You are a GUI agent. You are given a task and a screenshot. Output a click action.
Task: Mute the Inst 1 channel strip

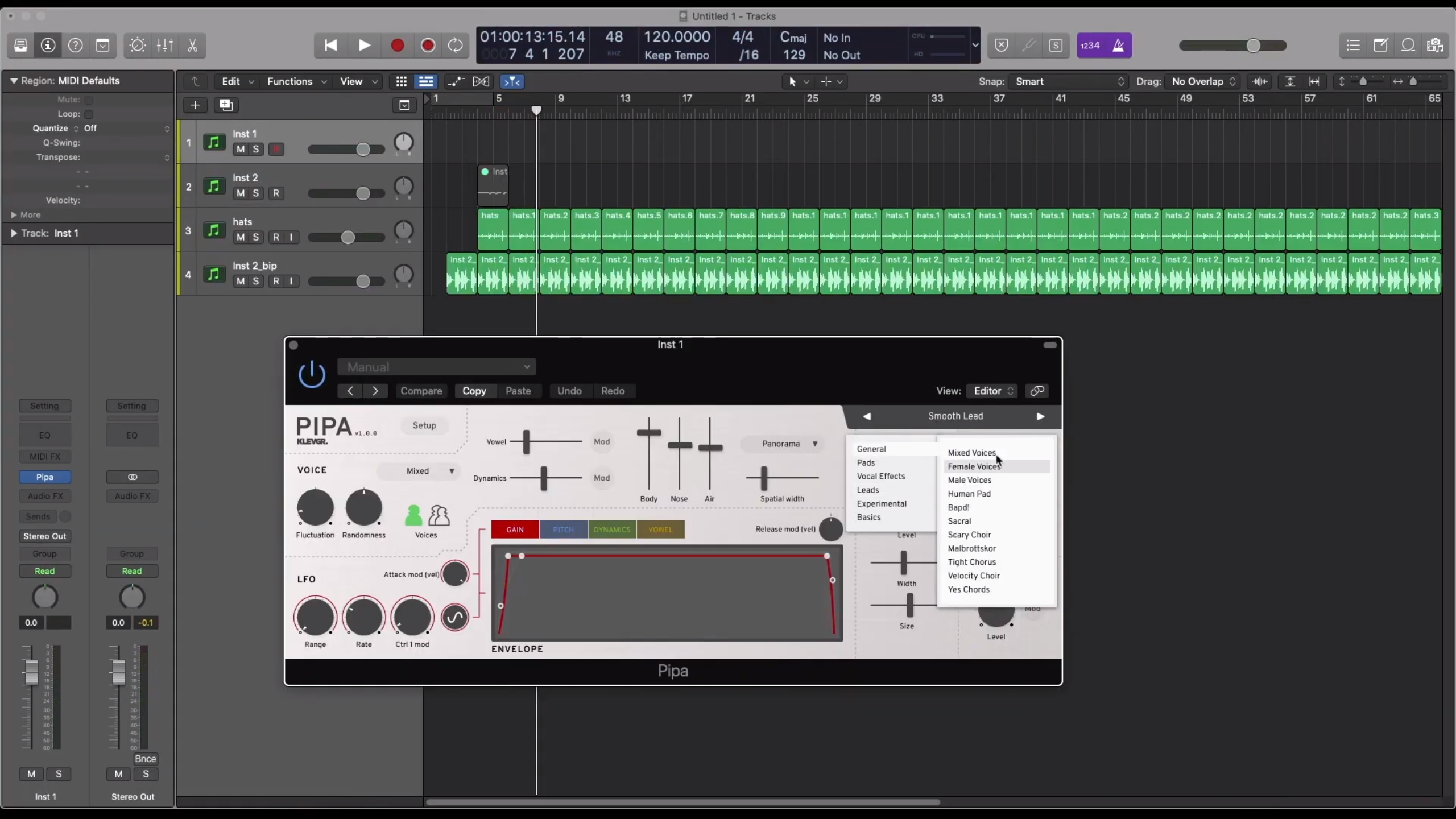(31, 774)
